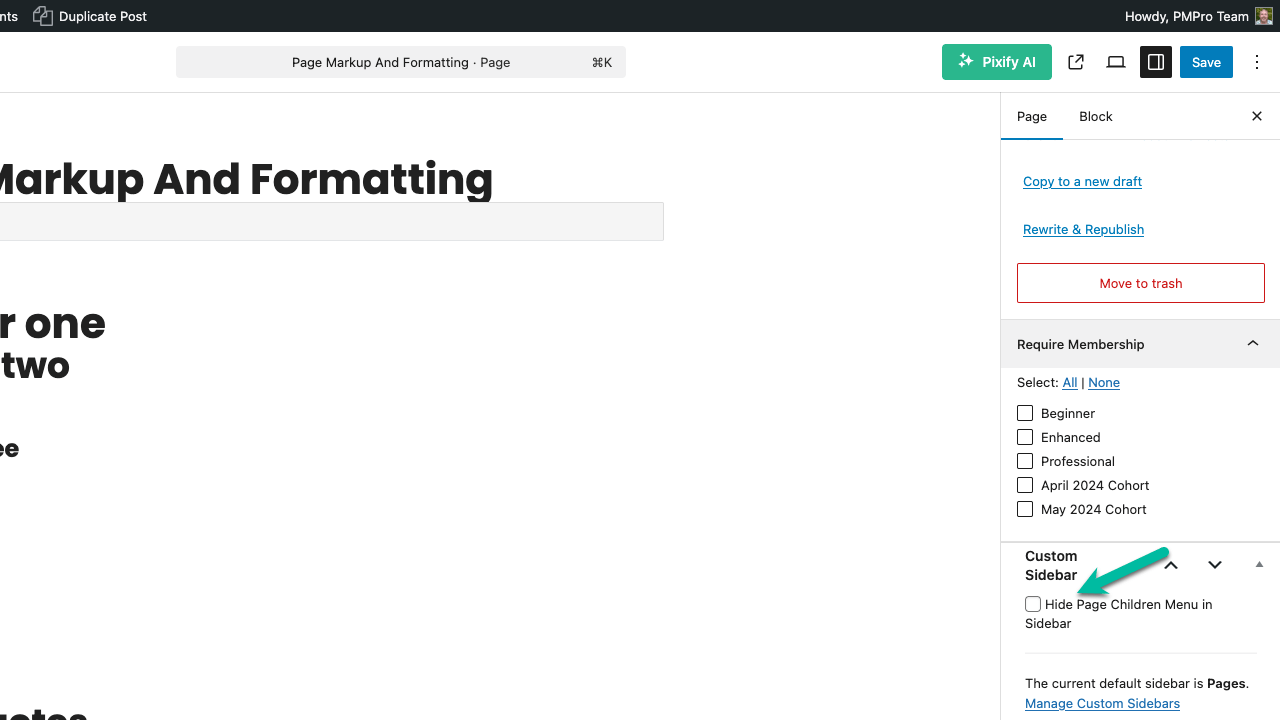Move Custom Sidebar panel up
The image size is (1280, 720).
(1171, 565)
